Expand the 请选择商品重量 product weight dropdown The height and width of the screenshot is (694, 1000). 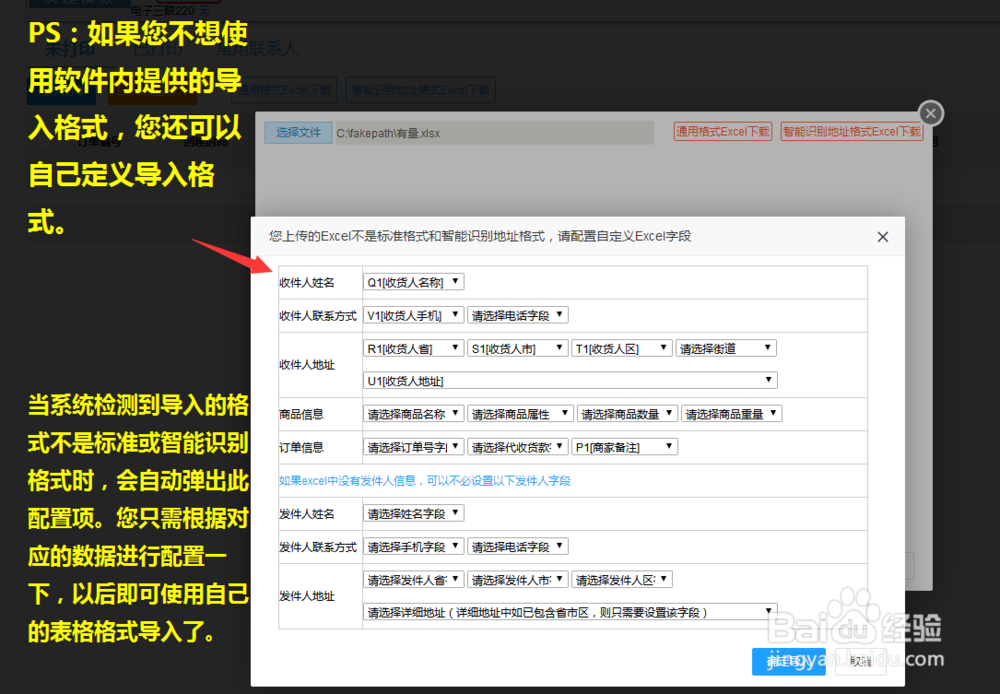click(734, 413)
